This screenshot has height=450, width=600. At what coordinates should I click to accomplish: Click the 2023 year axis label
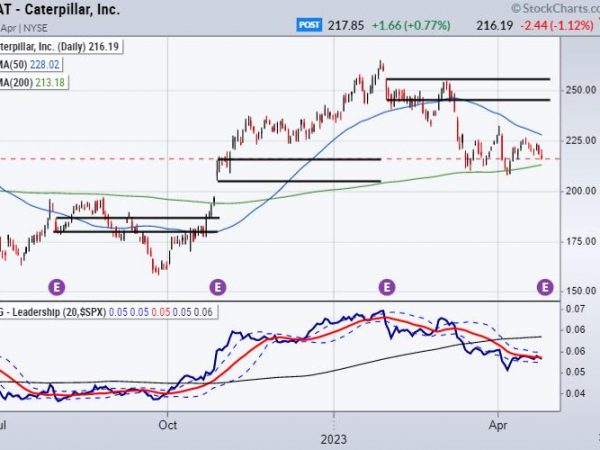(334, 440)
